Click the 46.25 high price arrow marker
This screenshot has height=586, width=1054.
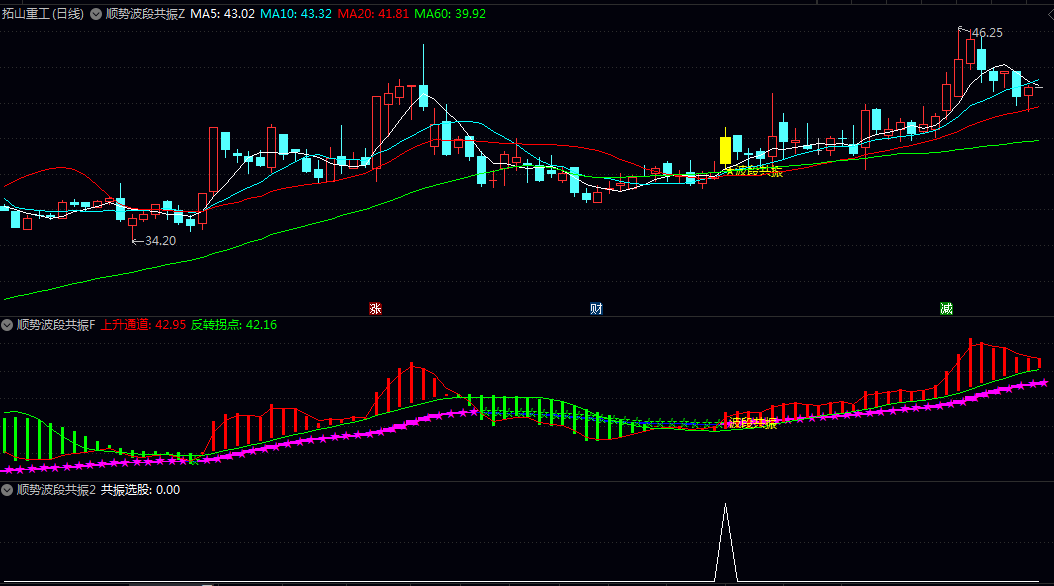pos(981,32)
